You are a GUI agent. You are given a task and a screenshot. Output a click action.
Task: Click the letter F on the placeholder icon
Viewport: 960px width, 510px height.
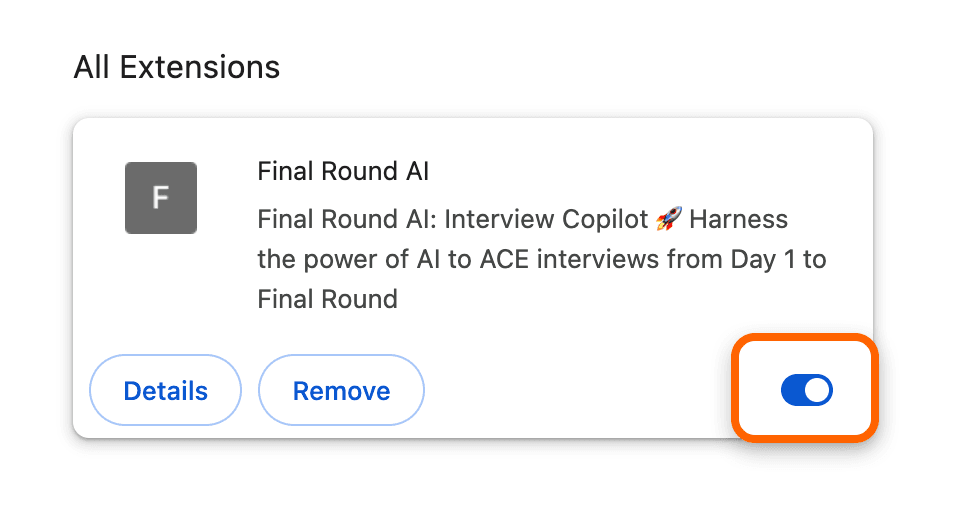pos(160,198)
